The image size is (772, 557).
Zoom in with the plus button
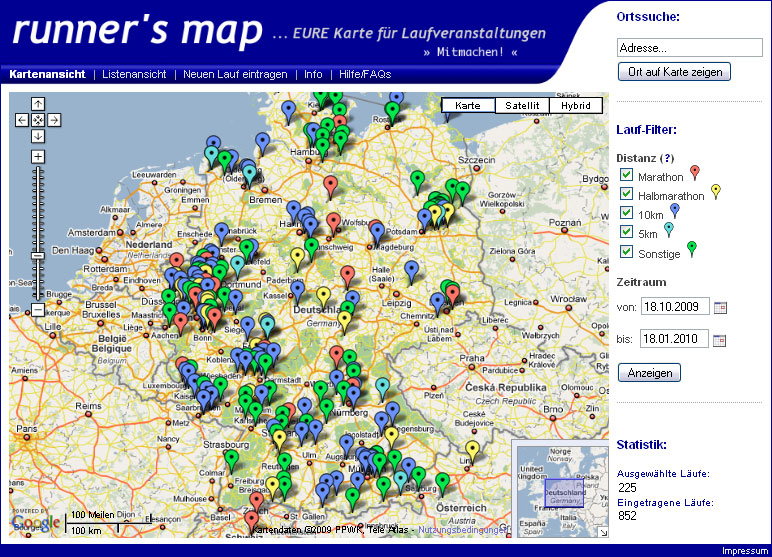tap(38, 157)
